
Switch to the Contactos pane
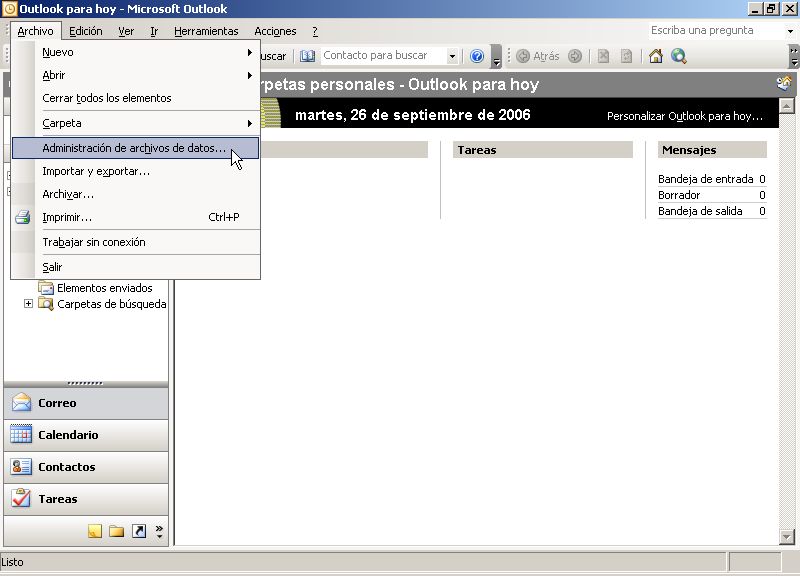(x=86, y=467)
